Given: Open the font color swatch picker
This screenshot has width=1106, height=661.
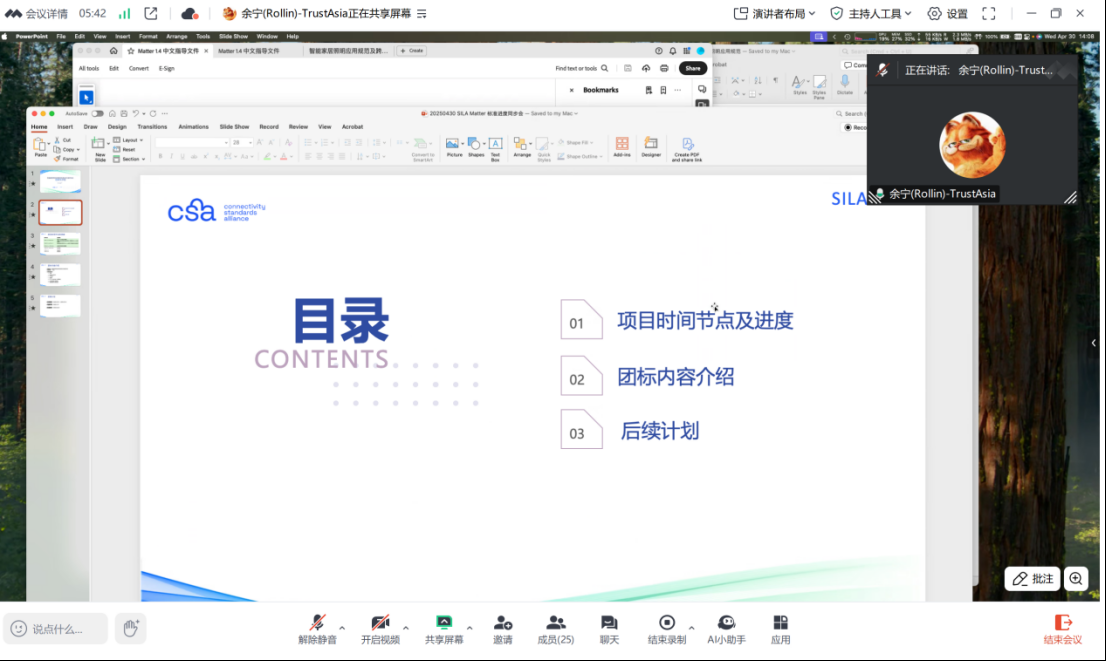Looking at the screenshot, I should point(289,158).
